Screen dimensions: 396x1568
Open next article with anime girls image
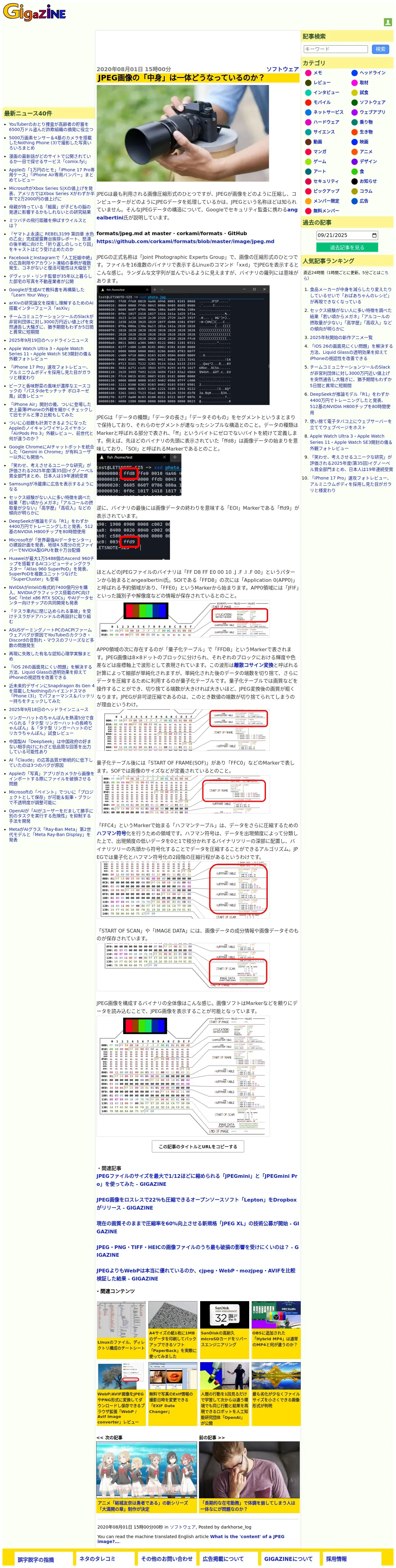(x=146, y=1477)
